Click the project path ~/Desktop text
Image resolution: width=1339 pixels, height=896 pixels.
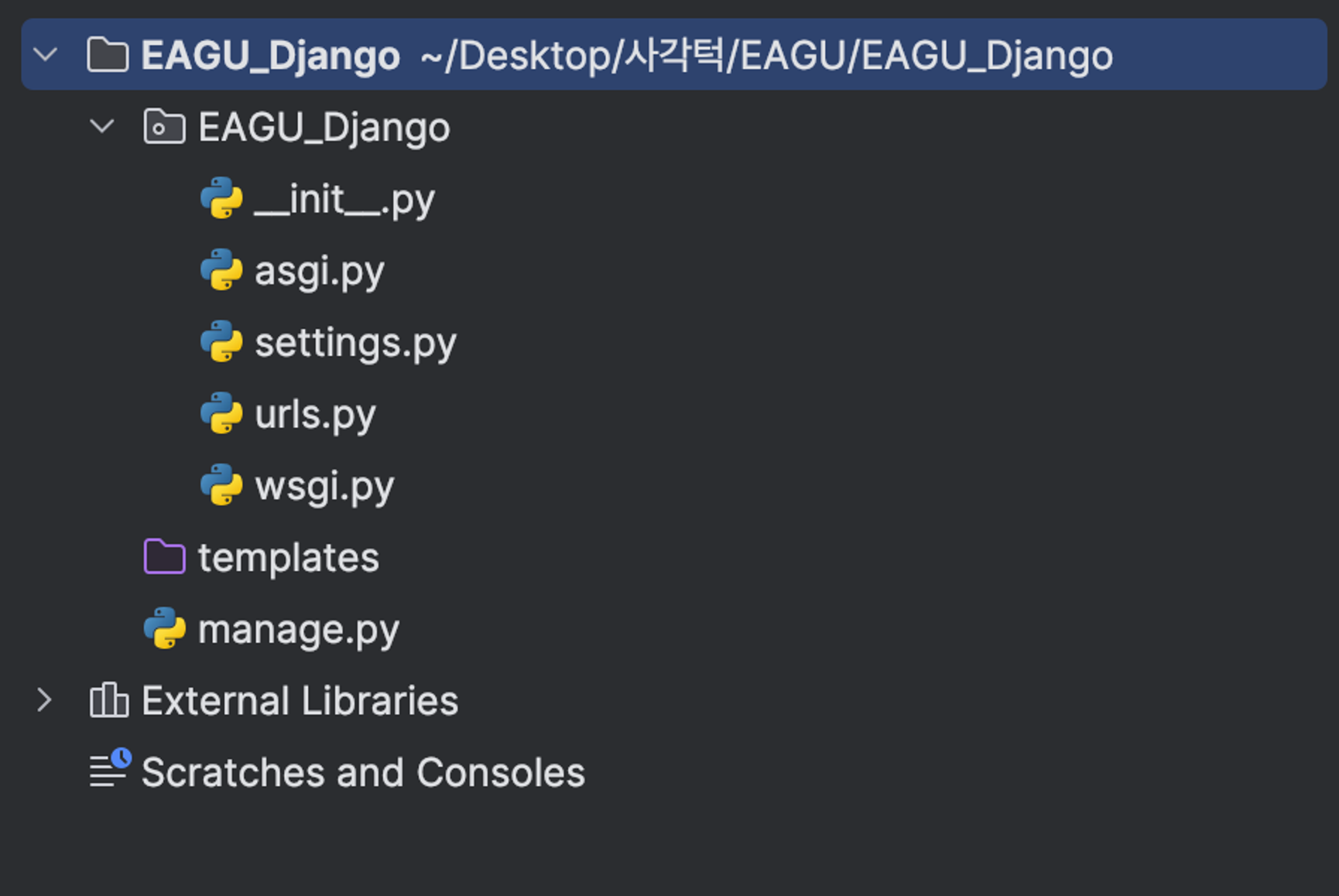pyautogui.click(x=766, y=56)
